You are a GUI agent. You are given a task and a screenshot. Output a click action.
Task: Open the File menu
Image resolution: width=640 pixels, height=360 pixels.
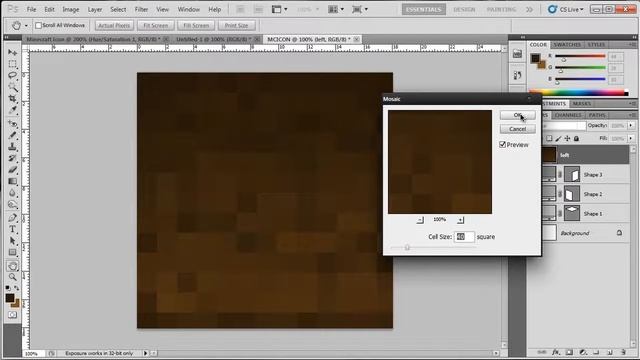click(31, 9)
